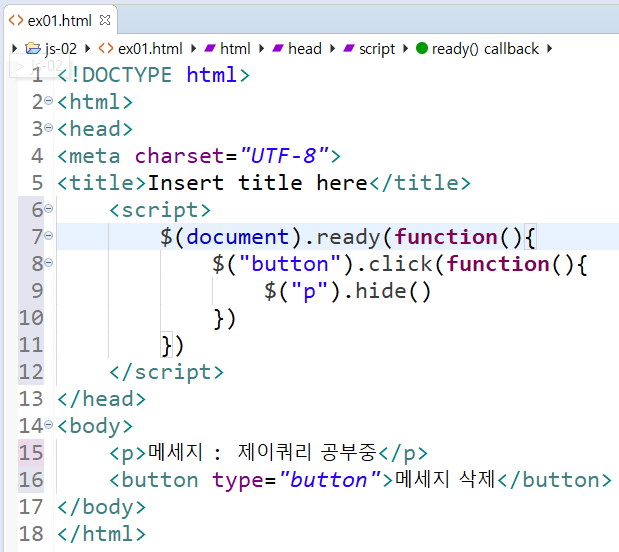Click line number 16 in the gutter
The width and height of the screenshot is (619, 552).
point(31,480)
